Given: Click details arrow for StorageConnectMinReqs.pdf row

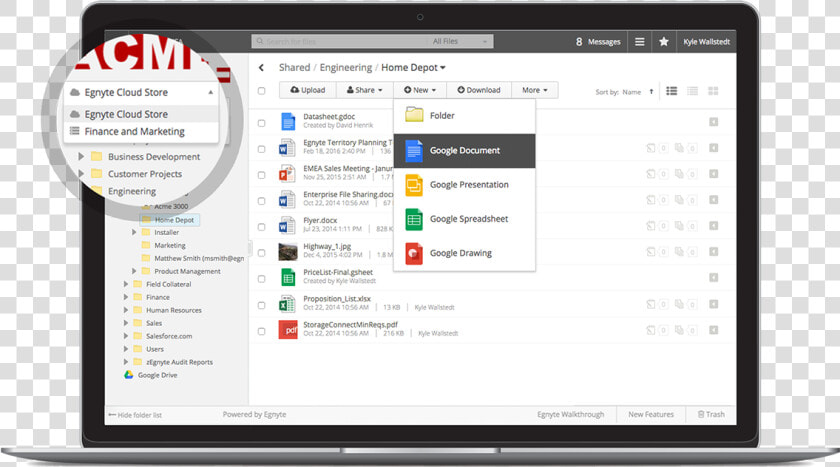Looking at the screenshot, I should (713, 330).
